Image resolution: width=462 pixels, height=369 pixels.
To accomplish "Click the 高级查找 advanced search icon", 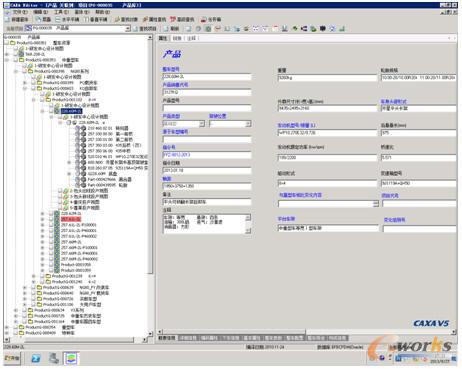I will [173, 20].
